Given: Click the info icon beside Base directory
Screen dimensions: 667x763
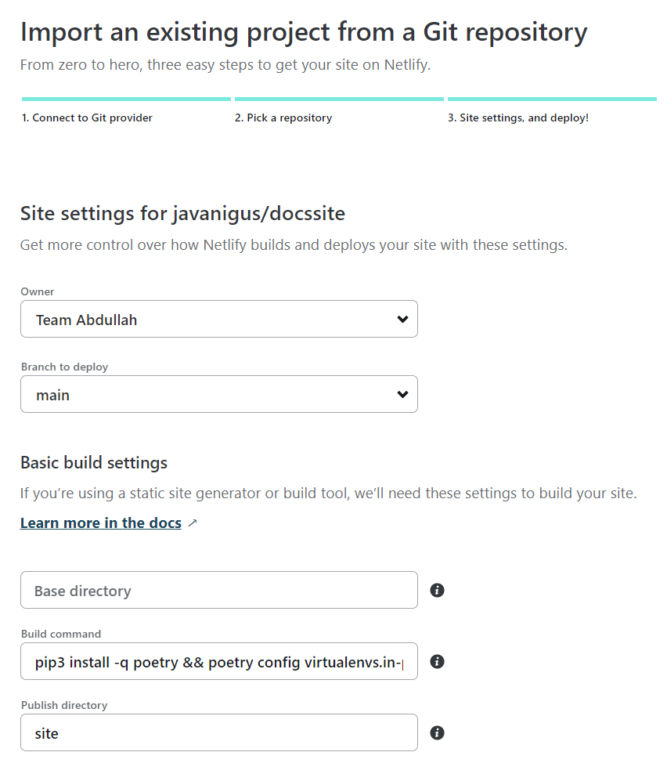Looking at the screenshot, I should [x=437, y=590].
